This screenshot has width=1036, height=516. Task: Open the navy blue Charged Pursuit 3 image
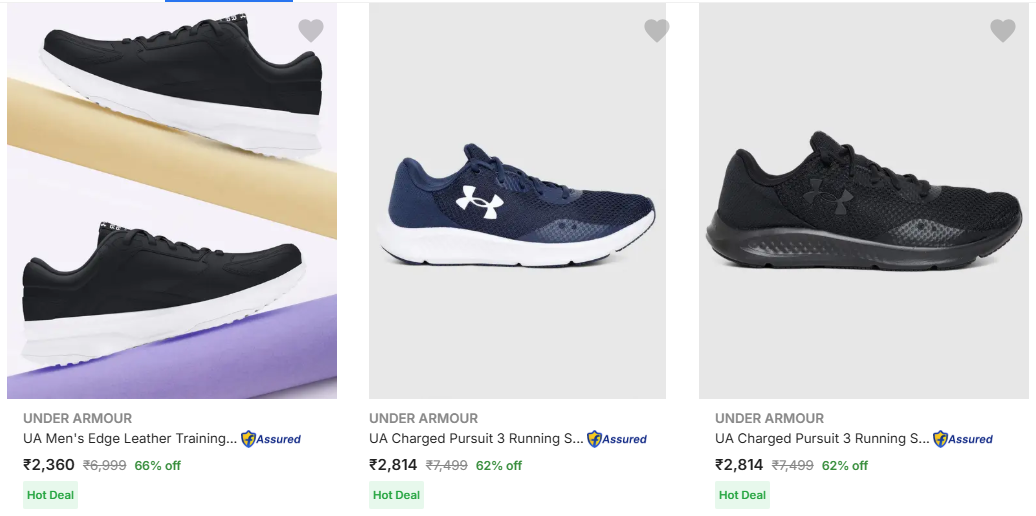point(517,200)
